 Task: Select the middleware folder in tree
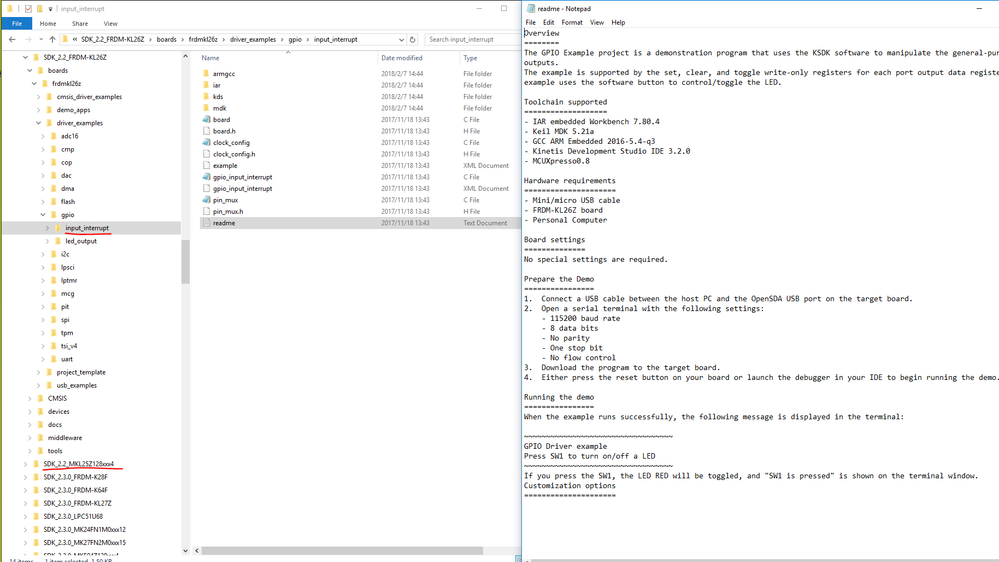pos(64,438)
